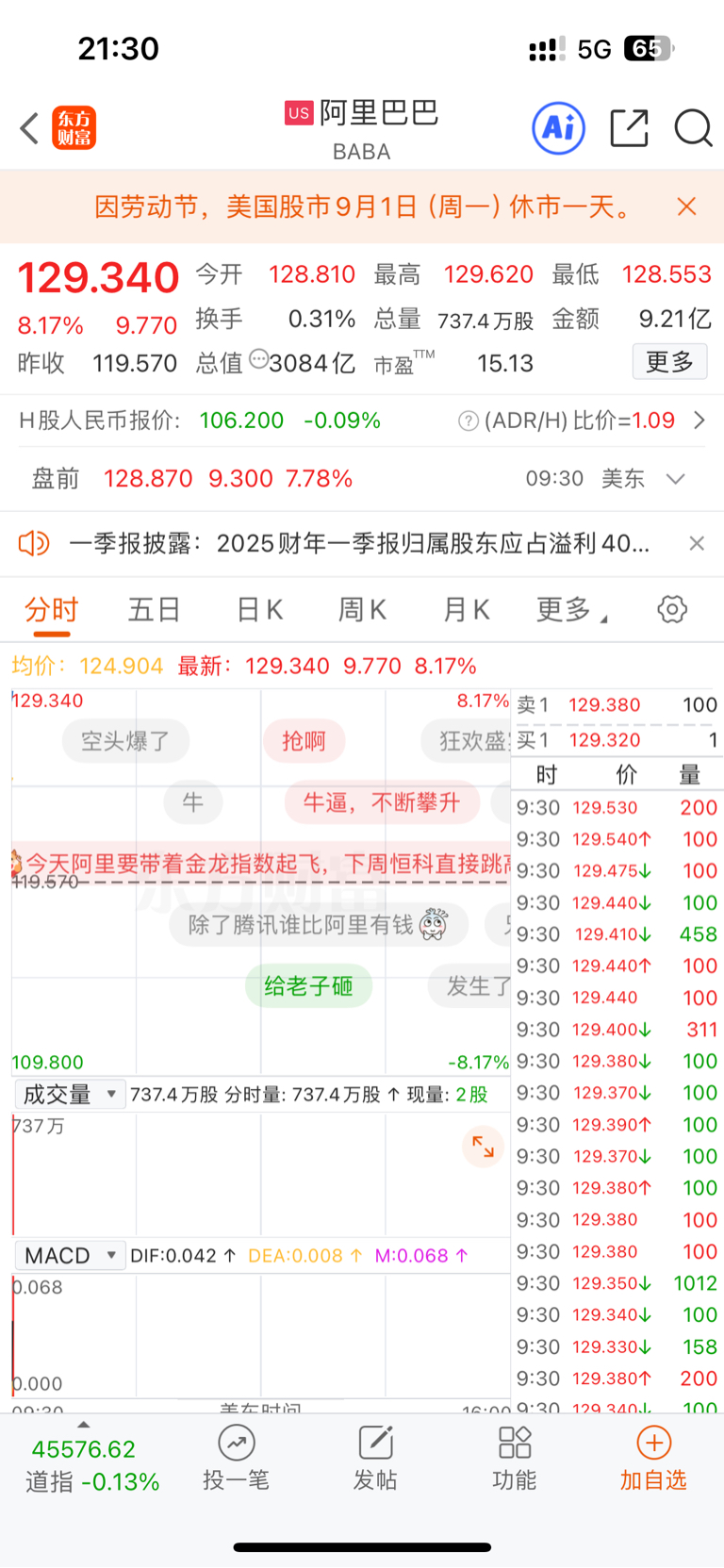Switch to the 日K tab

click(259, 610)
